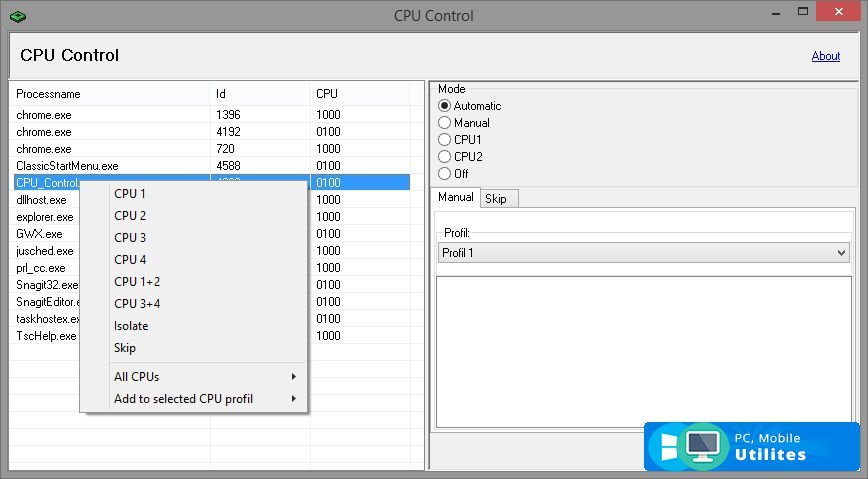Viewport: 868px width, 479px height.
Task: Choose CPU 2 in context menu
Action: [x=193, y=216]
